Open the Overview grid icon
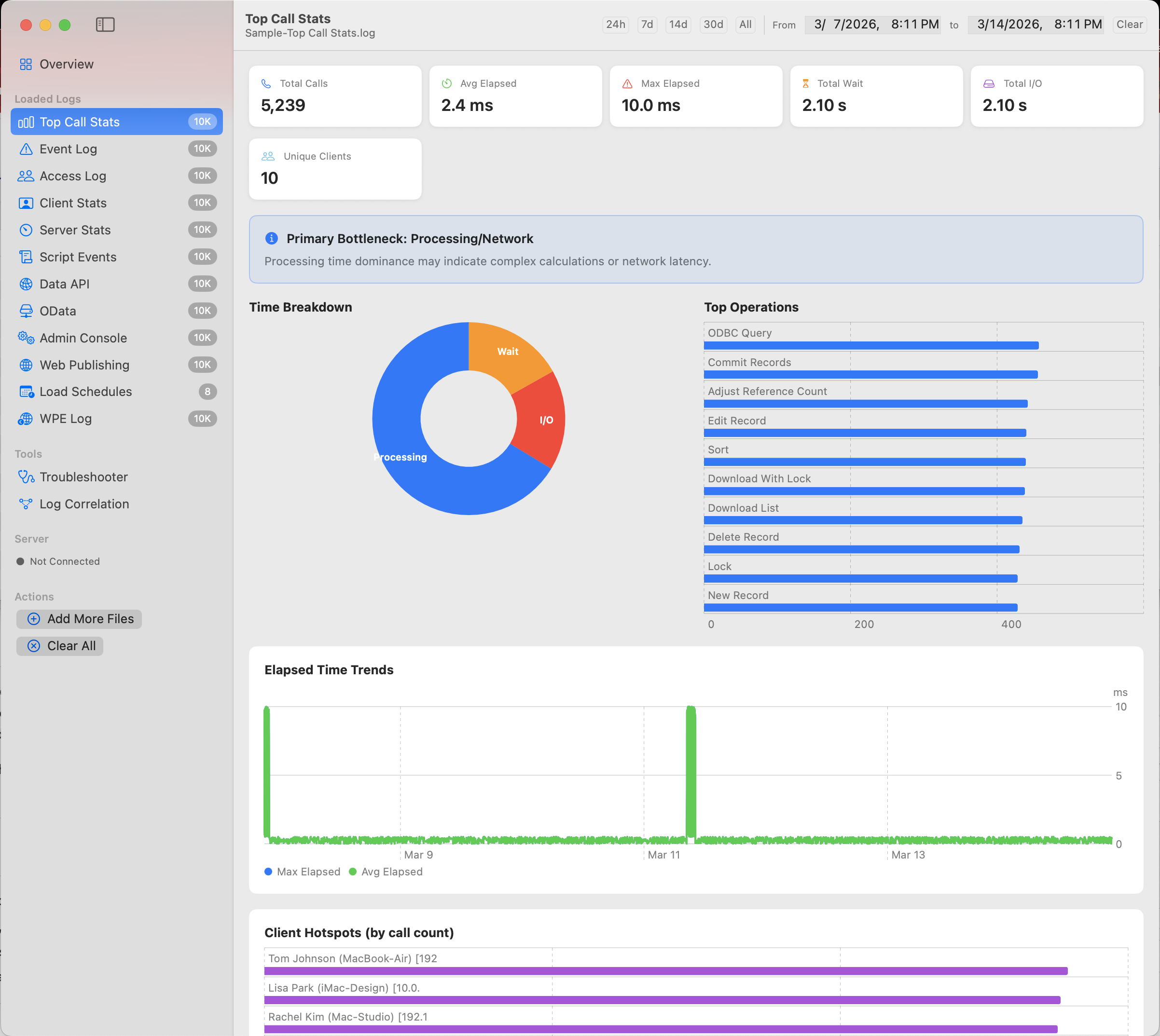The height and width of the screenshot is (1036, 1160). point(26,64)
